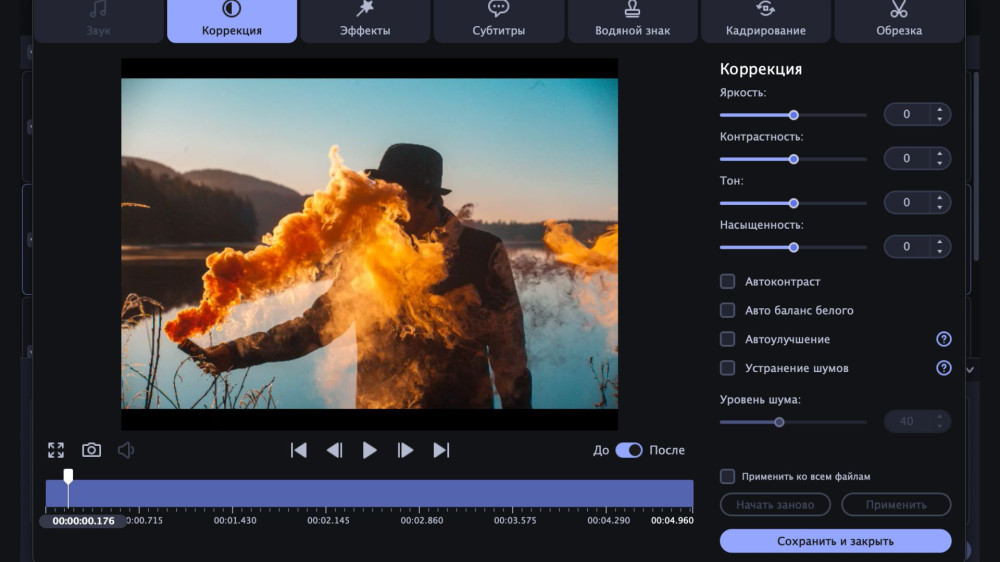This screenshot has height=562, width=1000.
Task: Open the Коррекция tab
Action: tap(232, 20)
